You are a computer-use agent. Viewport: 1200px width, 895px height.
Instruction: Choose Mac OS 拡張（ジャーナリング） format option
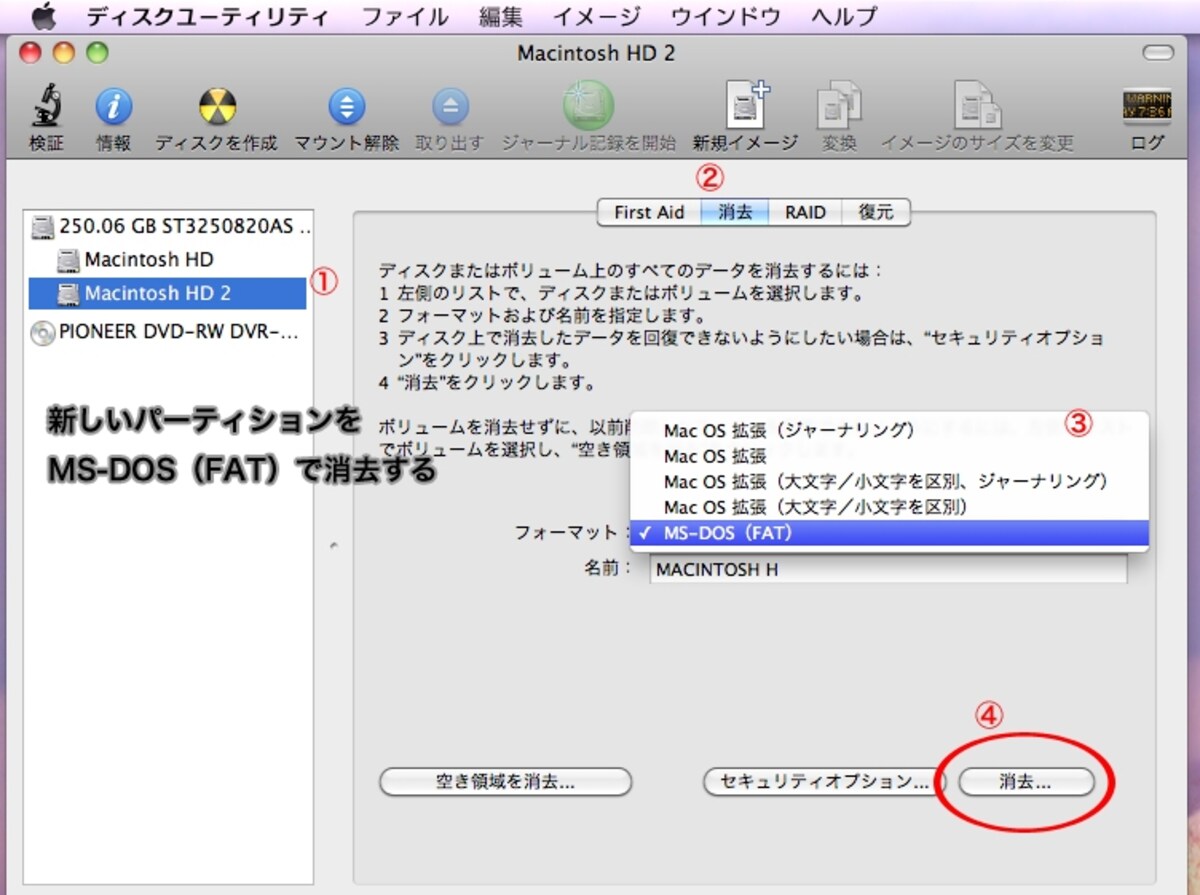tap(890, 430)
